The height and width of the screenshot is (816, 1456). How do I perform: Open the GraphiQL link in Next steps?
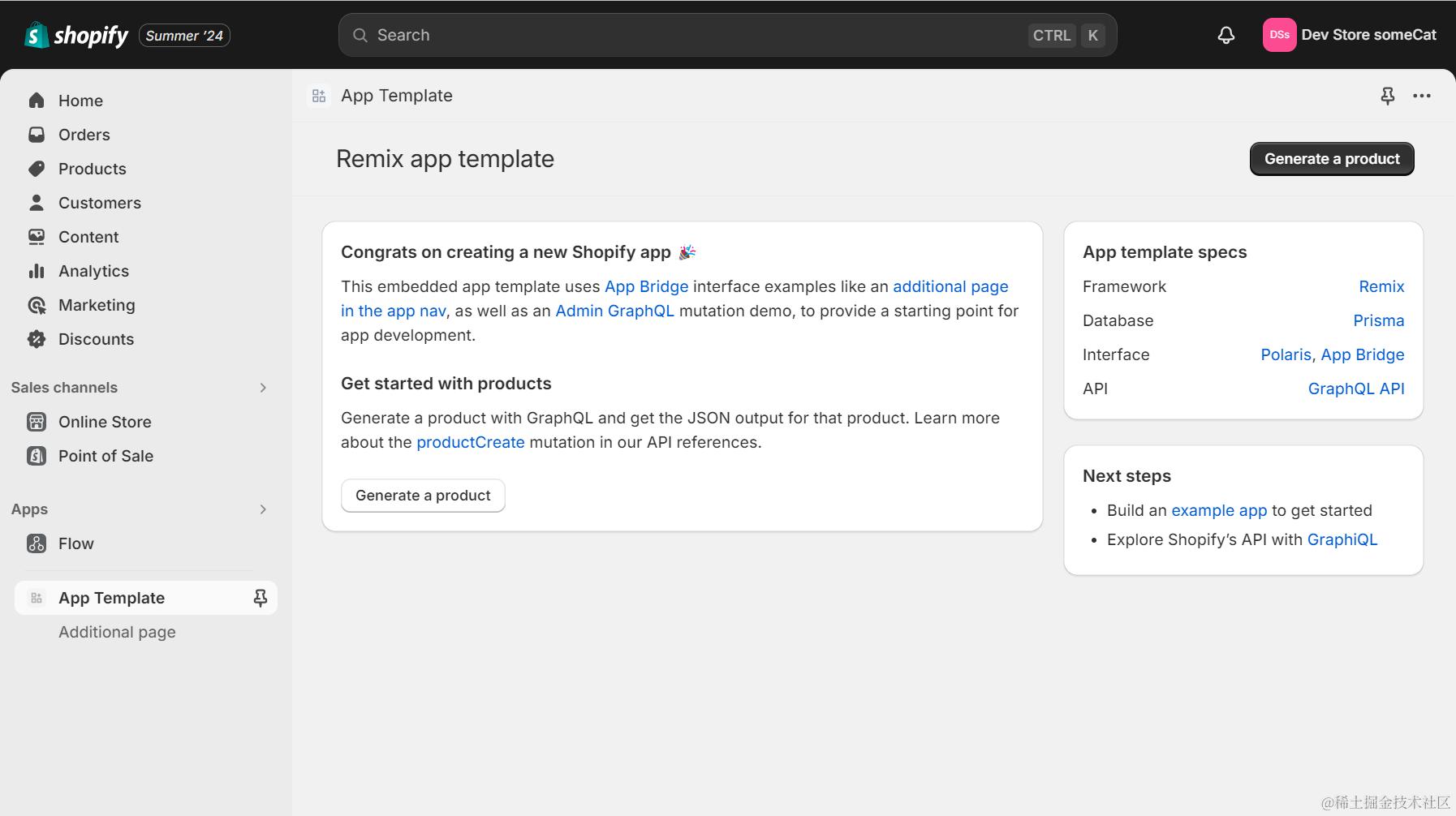[x=1342, y=539]
